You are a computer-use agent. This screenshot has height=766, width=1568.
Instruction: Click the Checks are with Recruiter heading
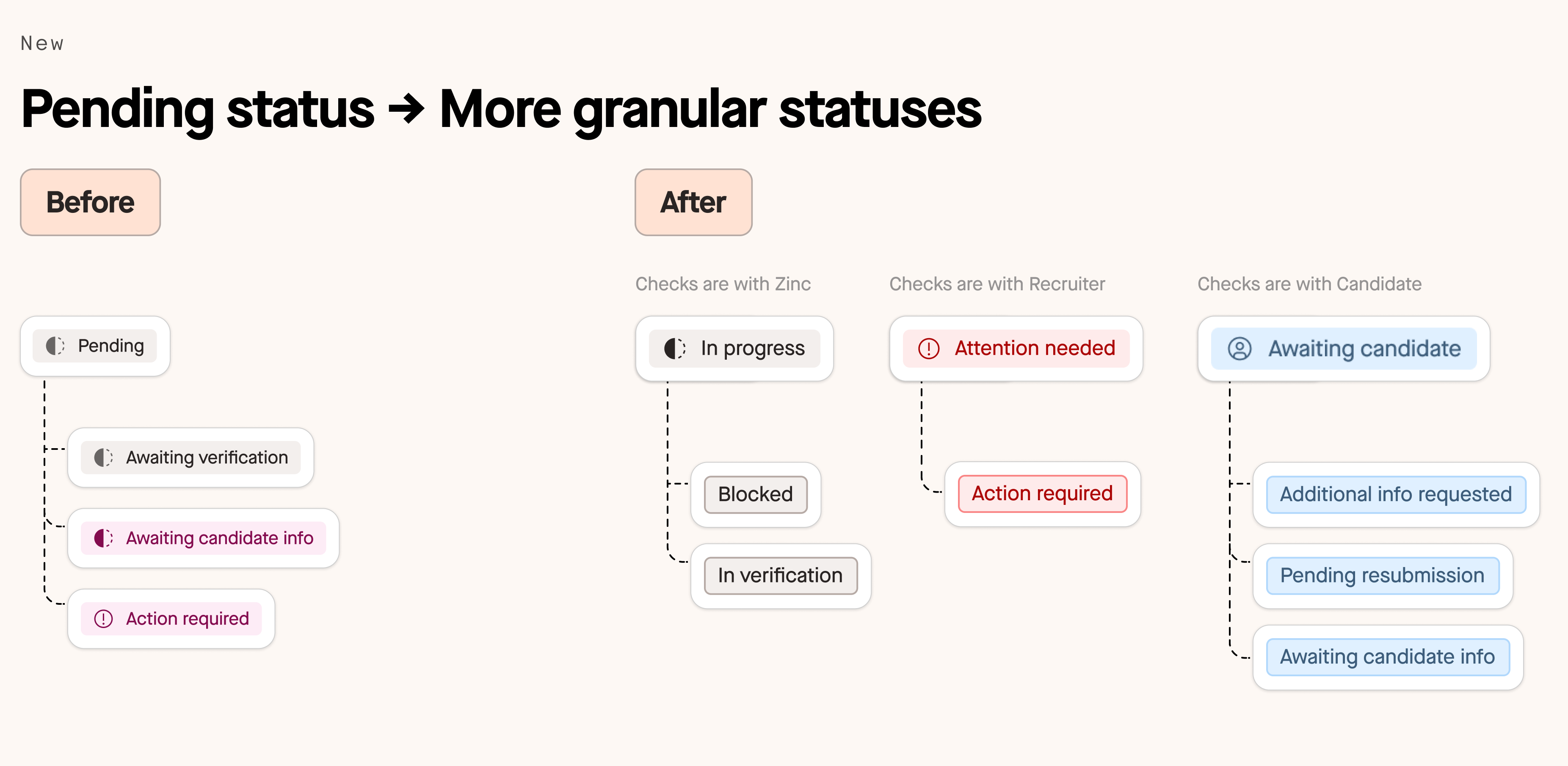[997, 284]
